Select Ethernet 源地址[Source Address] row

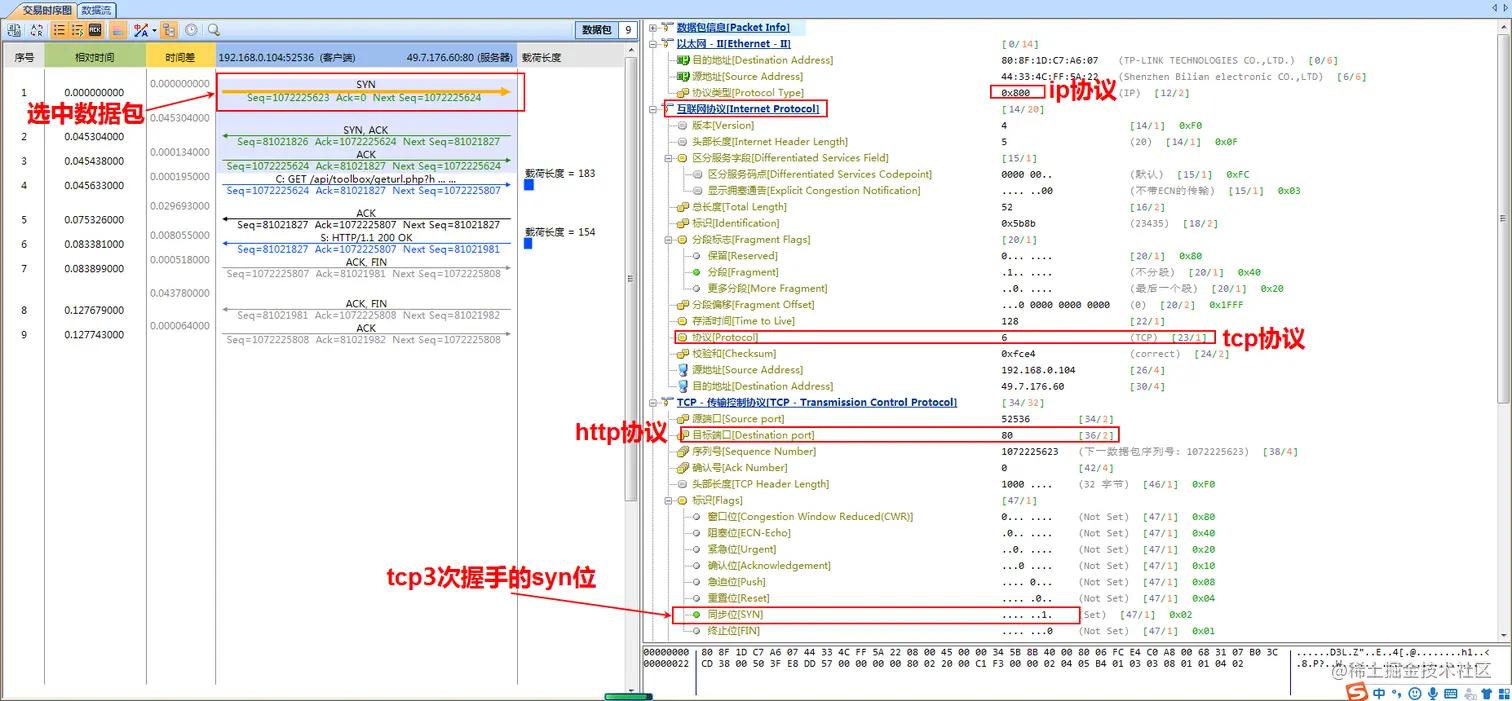click(747, 76)
